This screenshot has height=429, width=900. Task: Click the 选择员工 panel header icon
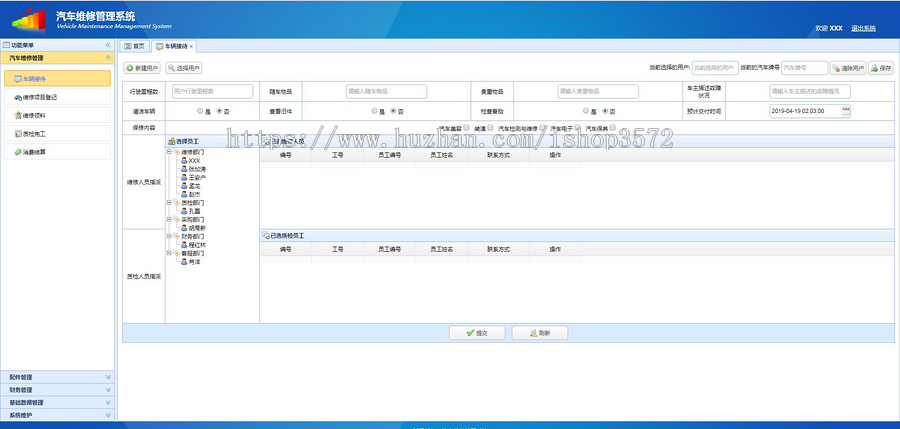[171, 141]
